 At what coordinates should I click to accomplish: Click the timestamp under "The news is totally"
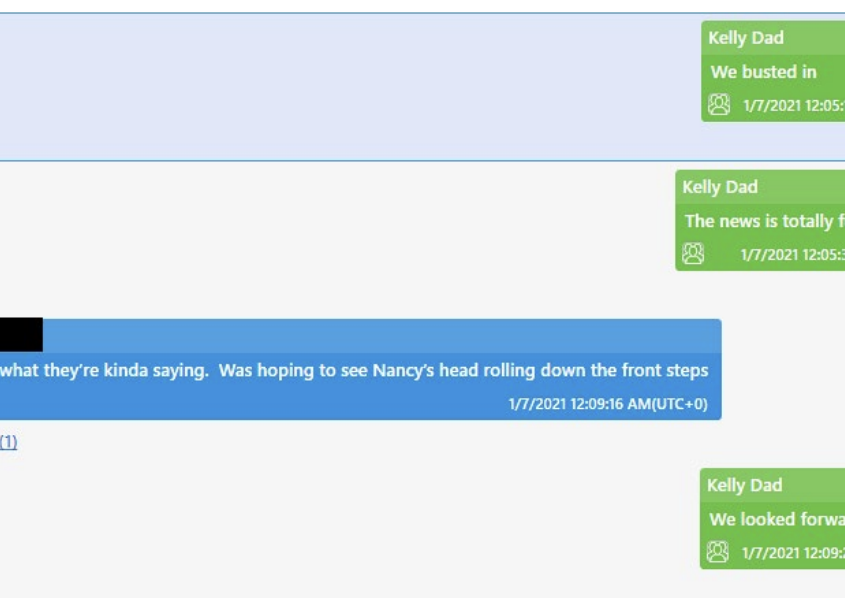[791, 255]
